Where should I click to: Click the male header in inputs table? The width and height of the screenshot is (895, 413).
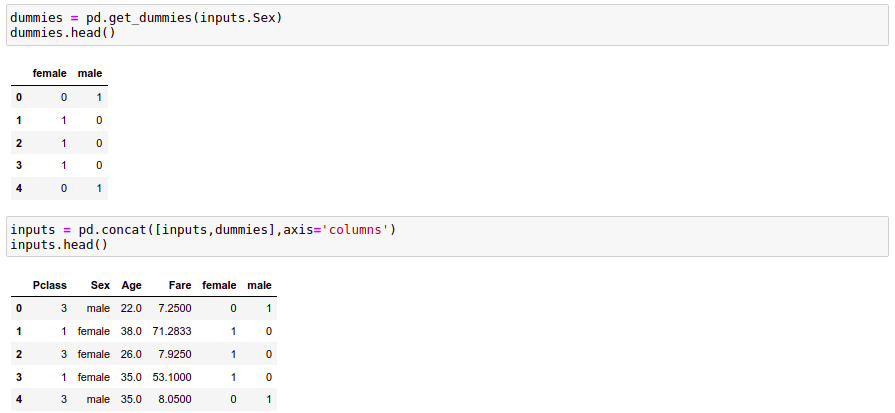[259, 285]
